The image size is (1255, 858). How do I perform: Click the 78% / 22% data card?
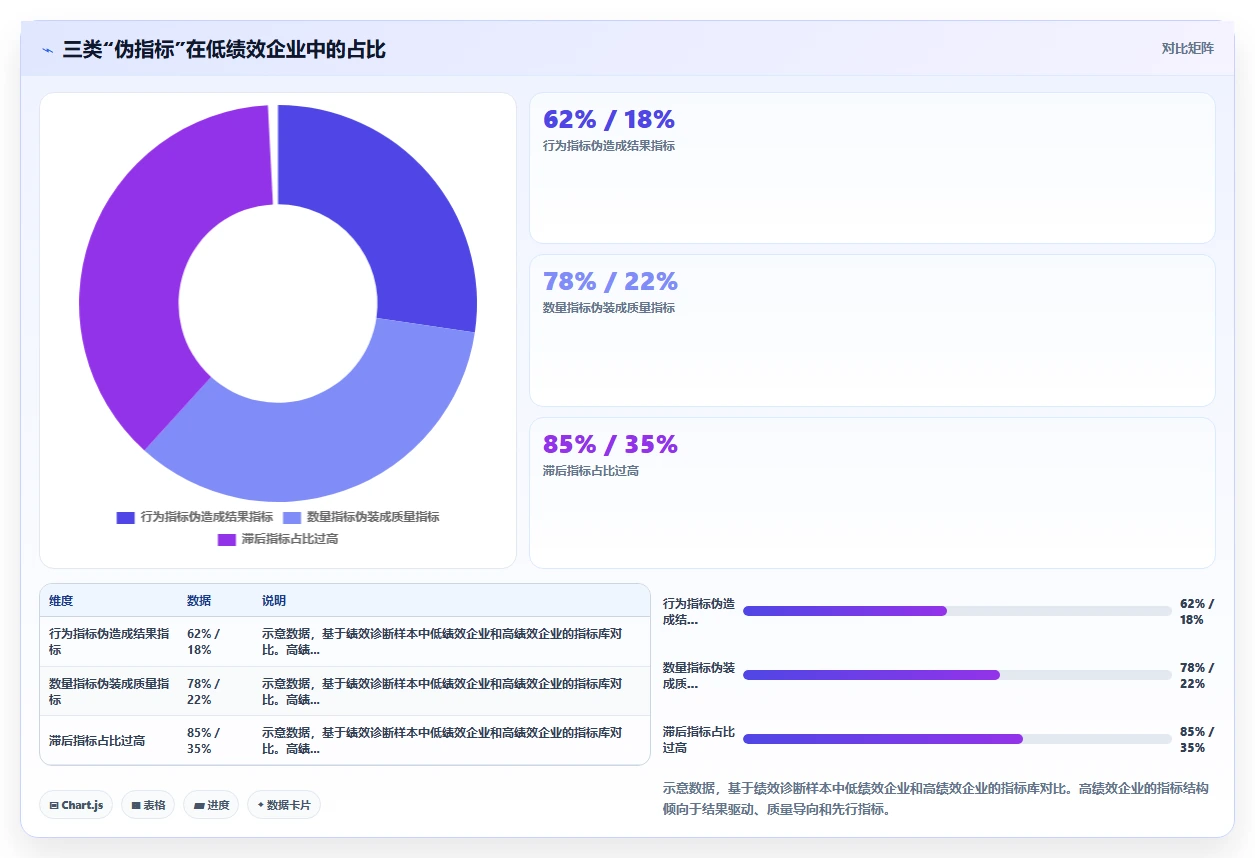coord(872,330)
